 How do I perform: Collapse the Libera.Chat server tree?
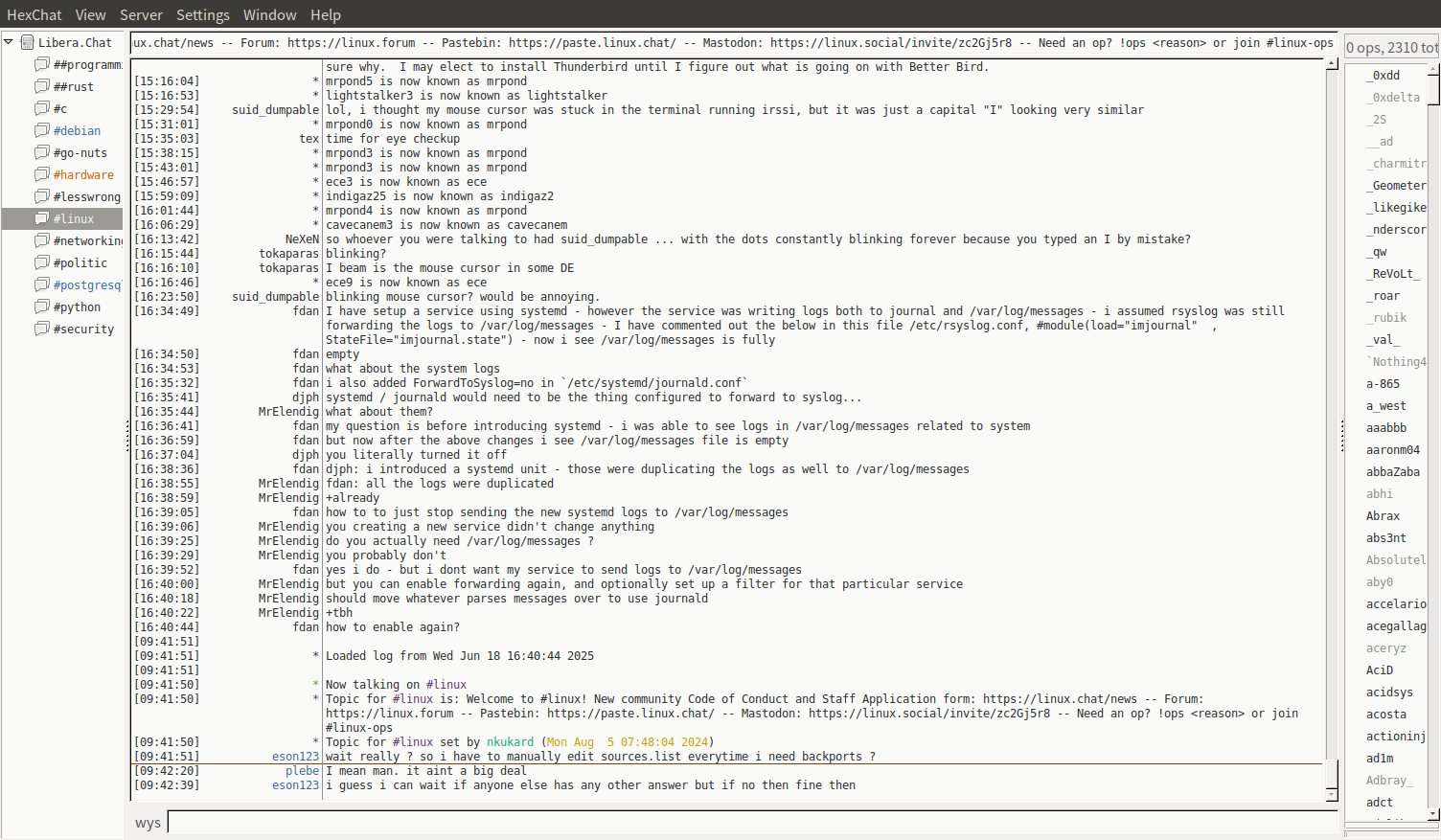coord(9,42)
